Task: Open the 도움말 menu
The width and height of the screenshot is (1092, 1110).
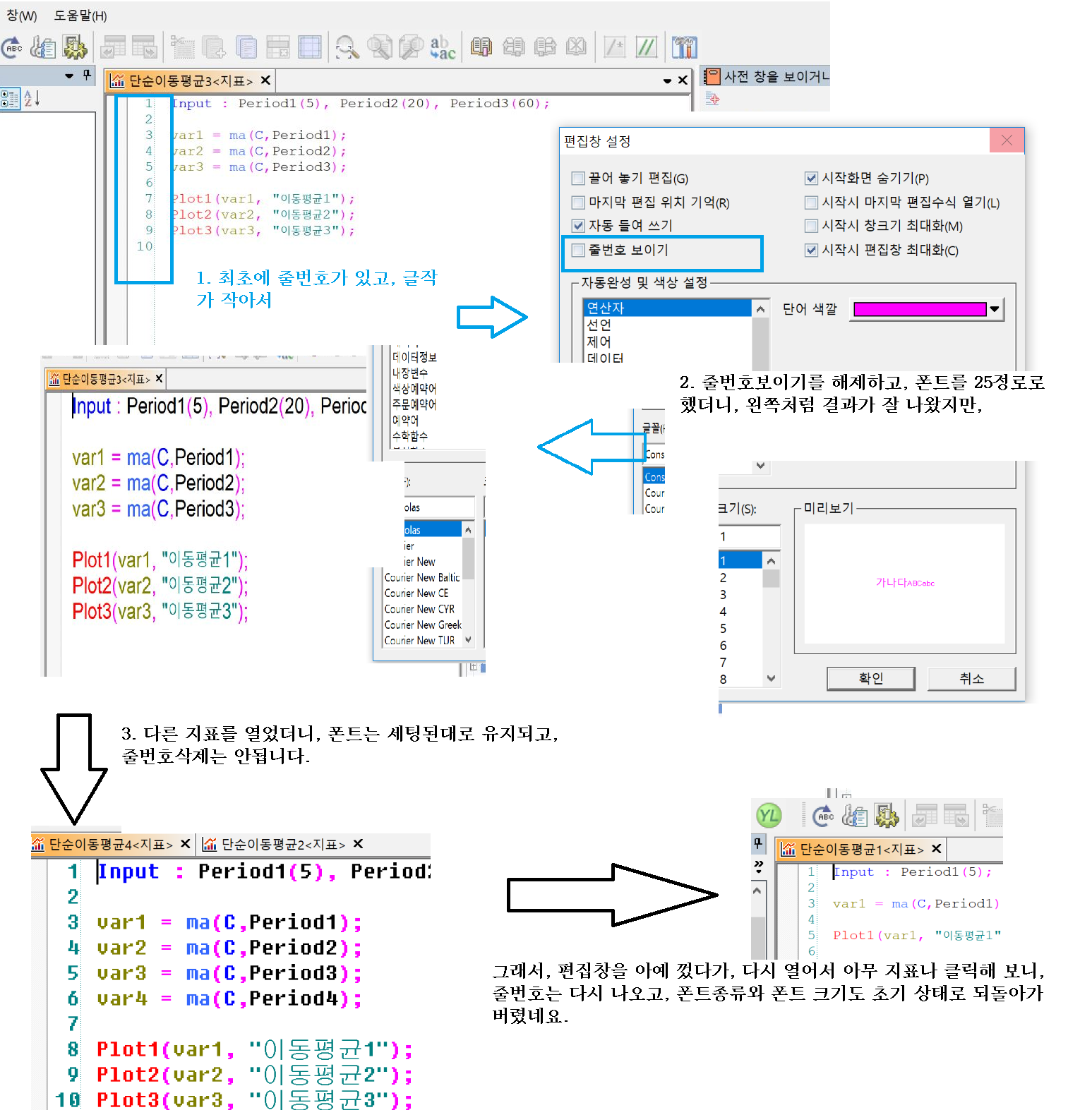Action: coord(80,16)
